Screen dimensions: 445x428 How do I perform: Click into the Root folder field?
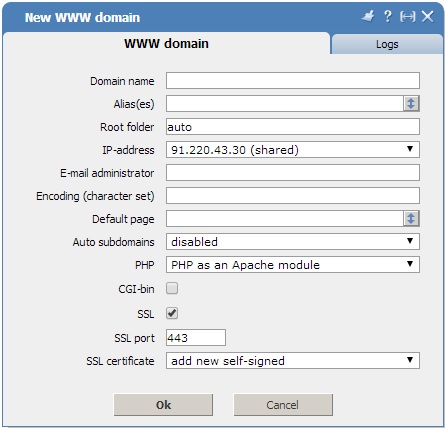[293, 127]
